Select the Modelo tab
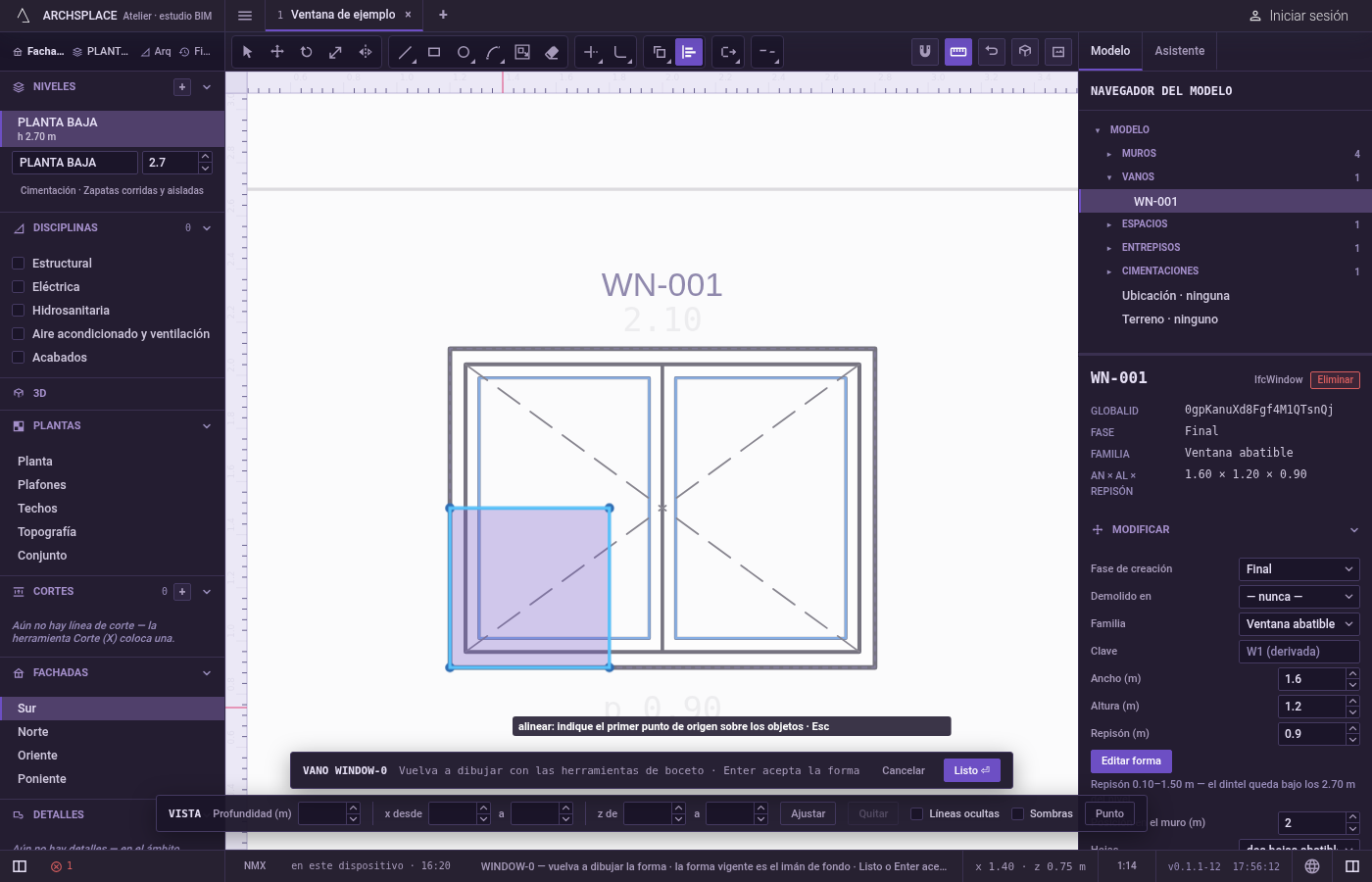This screenshot has height=882, width=1372. click(x=1110, y=51)
